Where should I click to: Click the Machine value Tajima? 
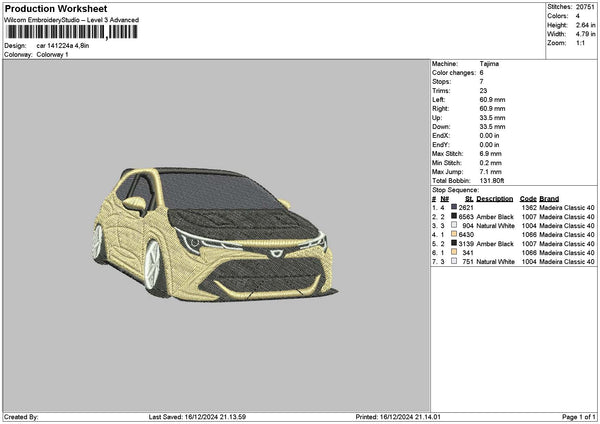click(490, 63)
